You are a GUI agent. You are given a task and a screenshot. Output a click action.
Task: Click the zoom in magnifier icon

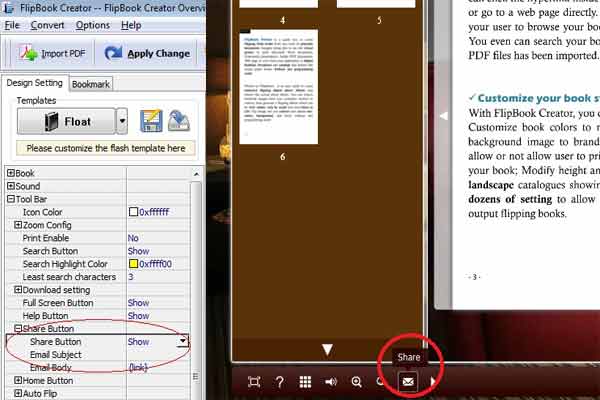[357, 382]
